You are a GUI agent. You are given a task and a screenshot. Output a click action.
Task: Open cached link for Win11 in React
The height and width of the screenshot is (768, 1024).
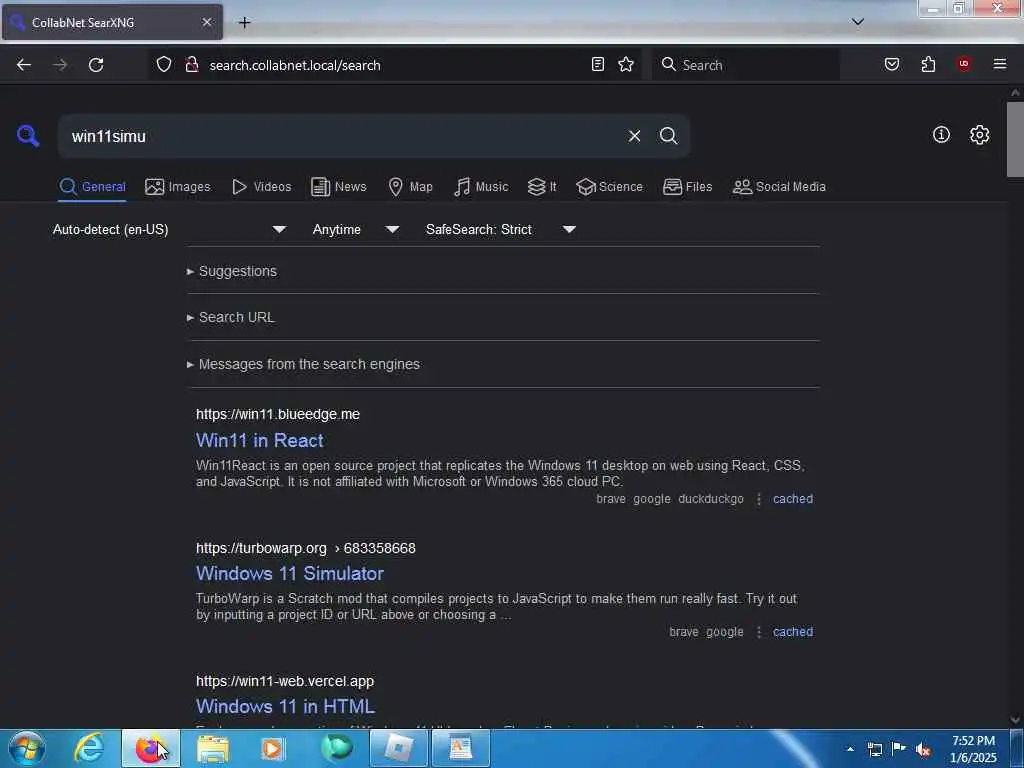point(793,499)
